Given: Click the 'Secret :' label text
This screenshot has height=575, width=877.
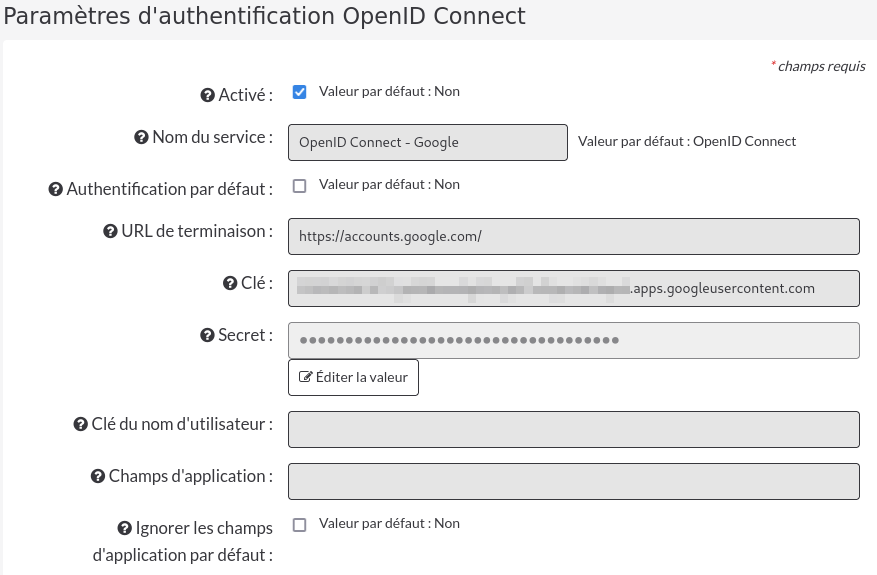Looking at the screenshot, I should tap(246, 335).
